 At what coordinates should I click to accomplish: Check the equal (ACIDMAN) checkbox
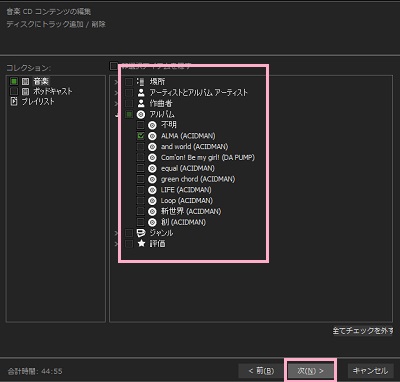coord(141,168)
